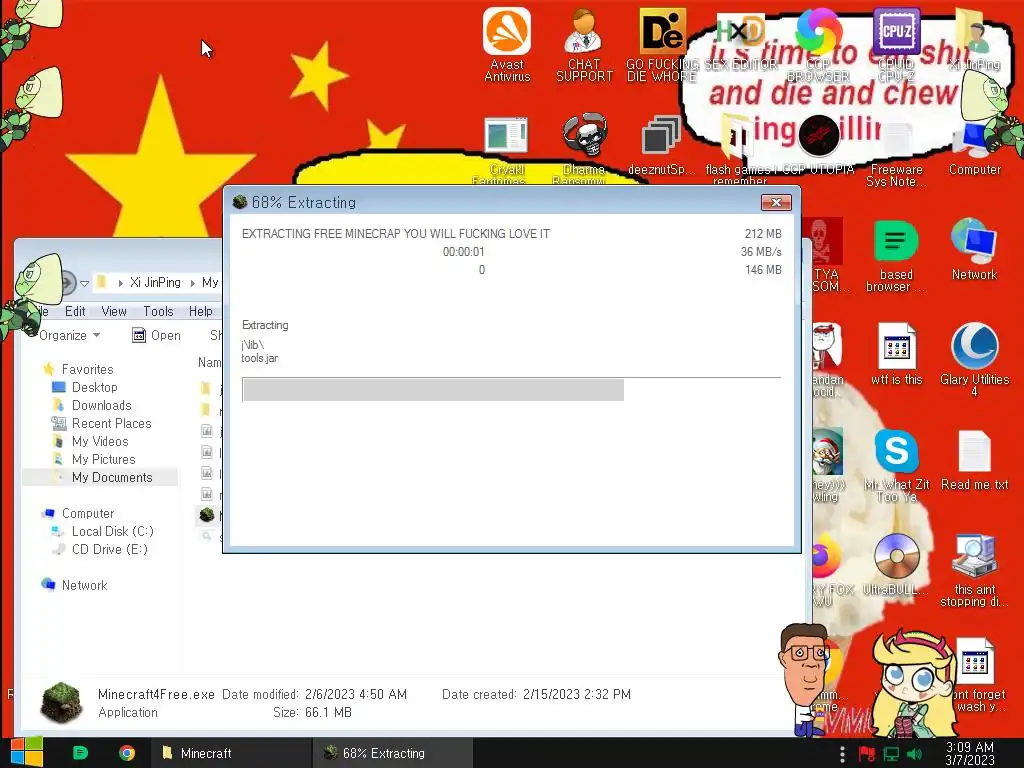Close the 68% Extracting dialog
This screenshot has height=768, width=1024.
point(776,202)
